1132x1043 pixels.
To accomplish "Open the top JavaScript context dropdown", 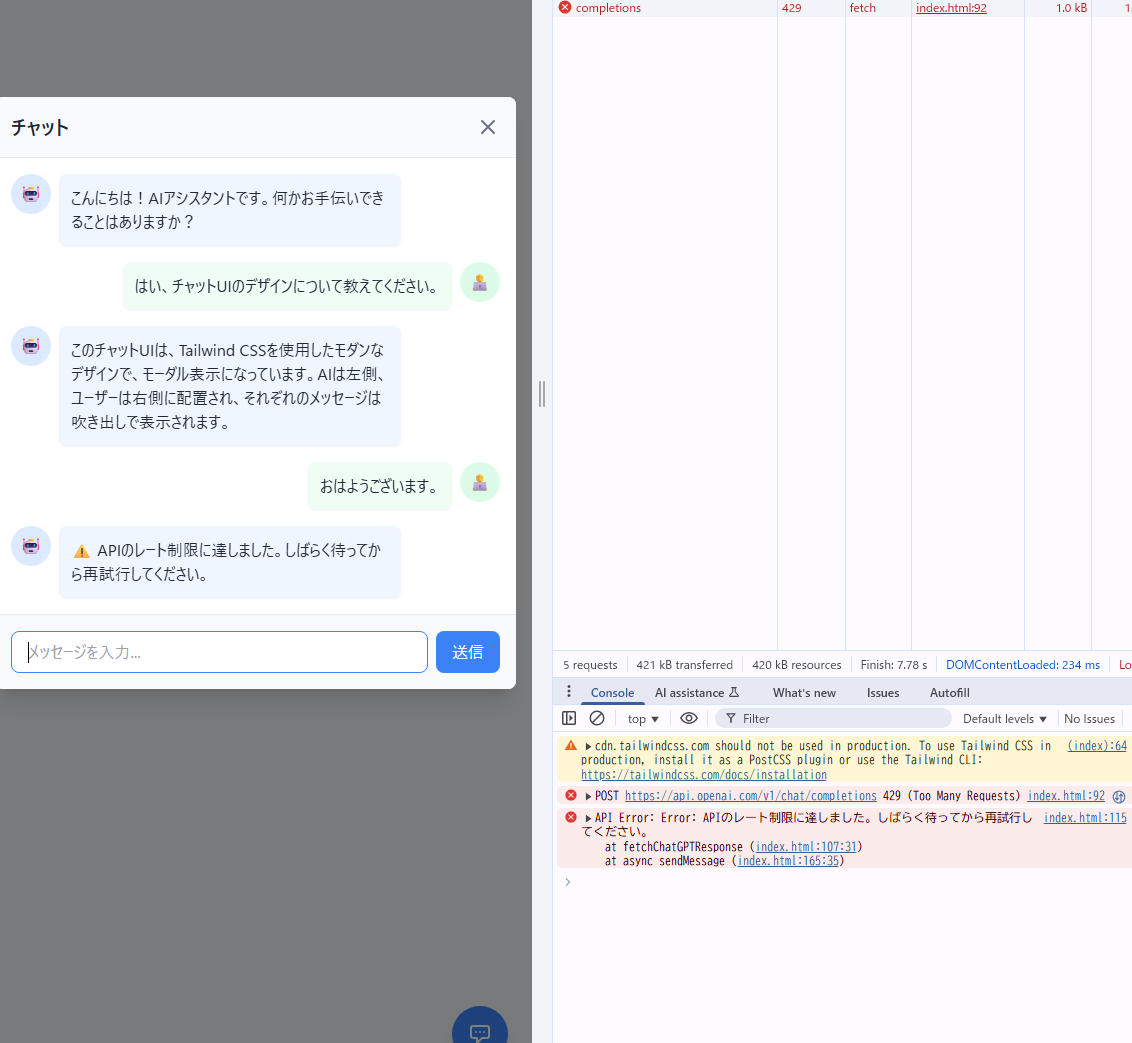I will coord(643,719).
